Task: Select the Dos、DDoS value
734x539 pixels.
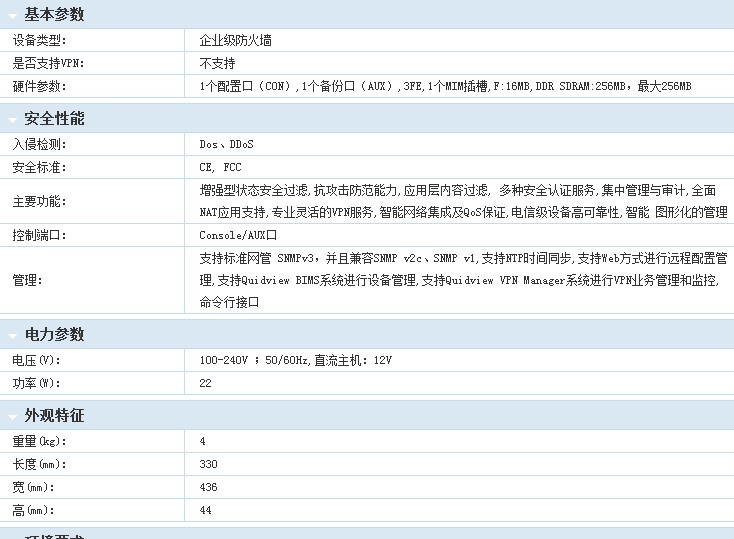Action: click(226, 145)
